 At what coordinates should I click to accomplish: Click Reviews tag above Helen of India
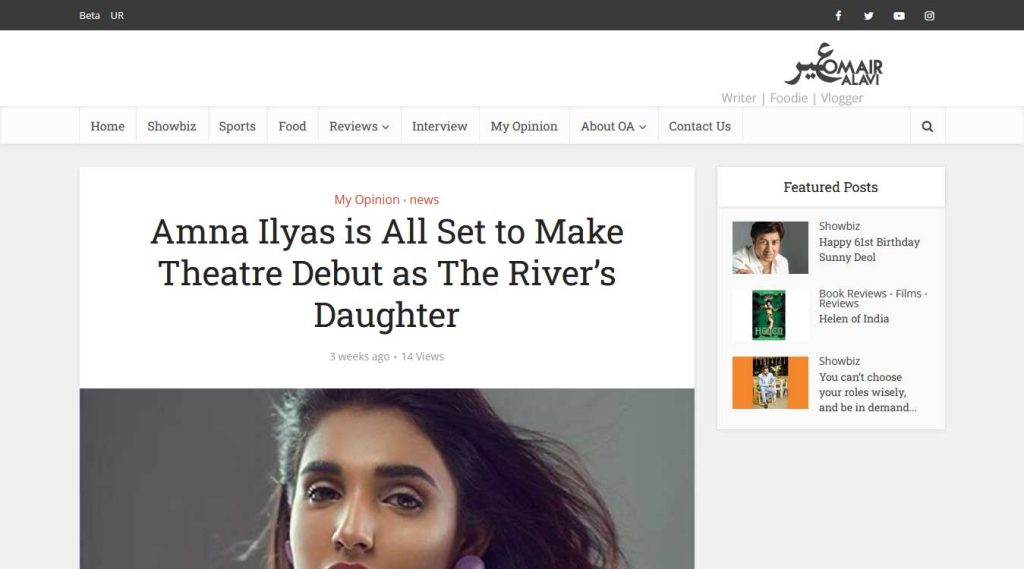pyautogui.click(x=839, y=304)
